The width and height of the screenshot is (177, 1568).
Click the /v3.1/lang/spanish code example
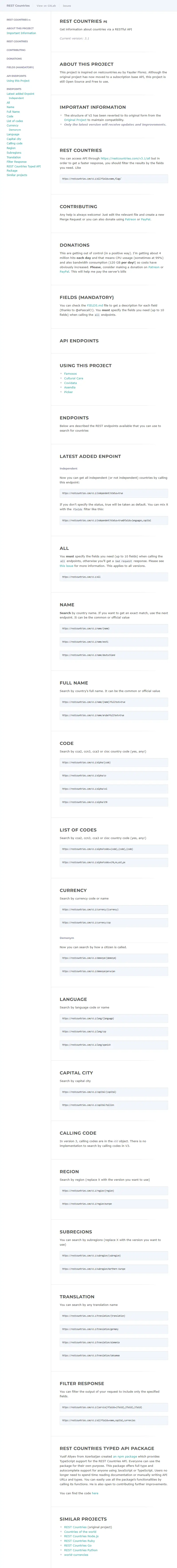click(x=114, y=1045)
